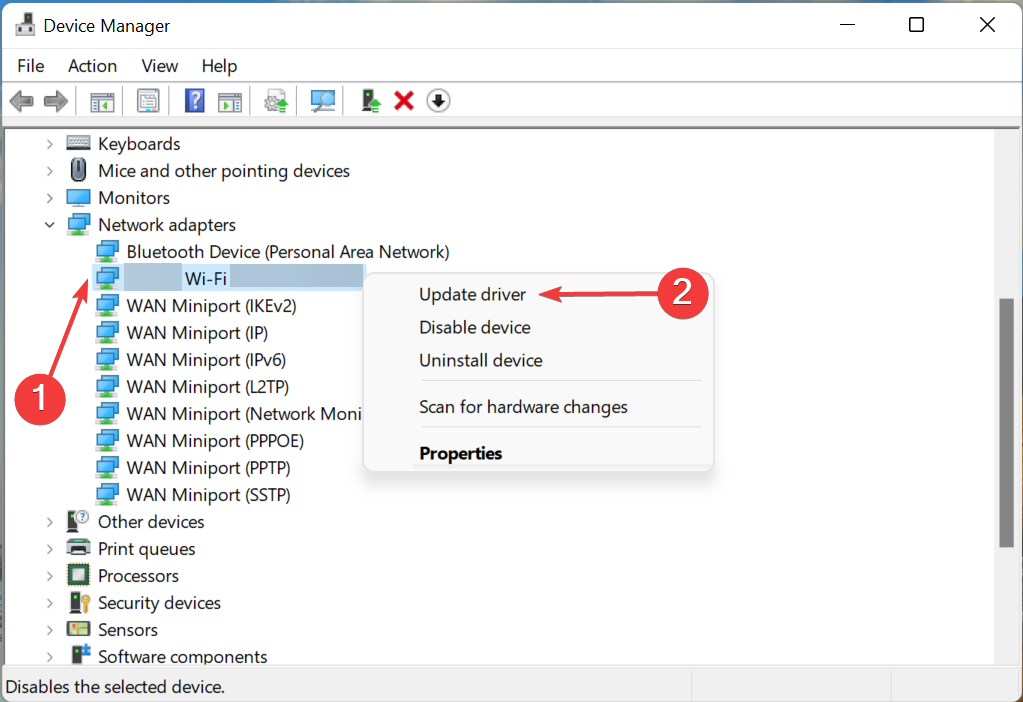Expand Mice and other pointing devices

click(50, 171)
